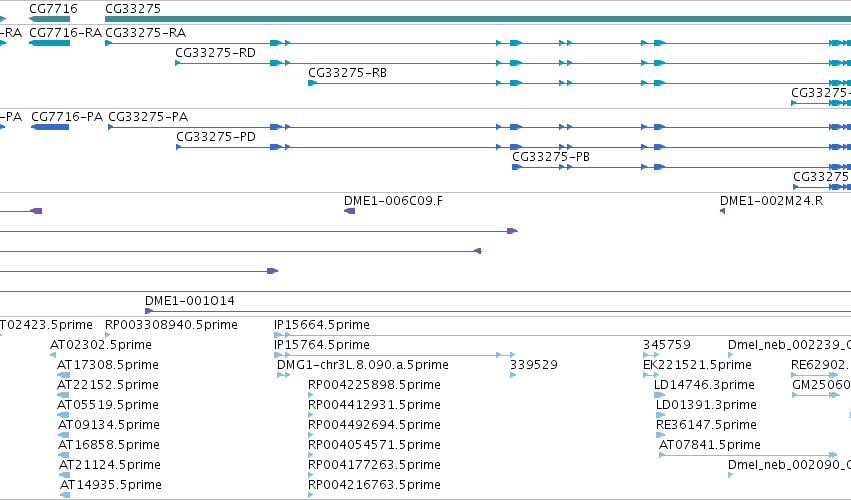
Task: Select the IP15664.5prime EST feature
Action: click(x=562, y=336)
